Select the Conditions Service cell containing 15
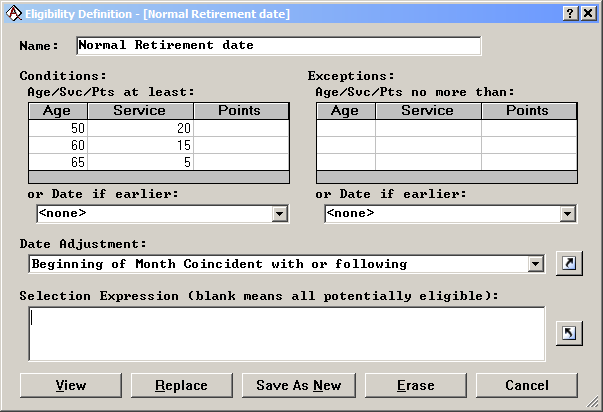 [138, 145]
